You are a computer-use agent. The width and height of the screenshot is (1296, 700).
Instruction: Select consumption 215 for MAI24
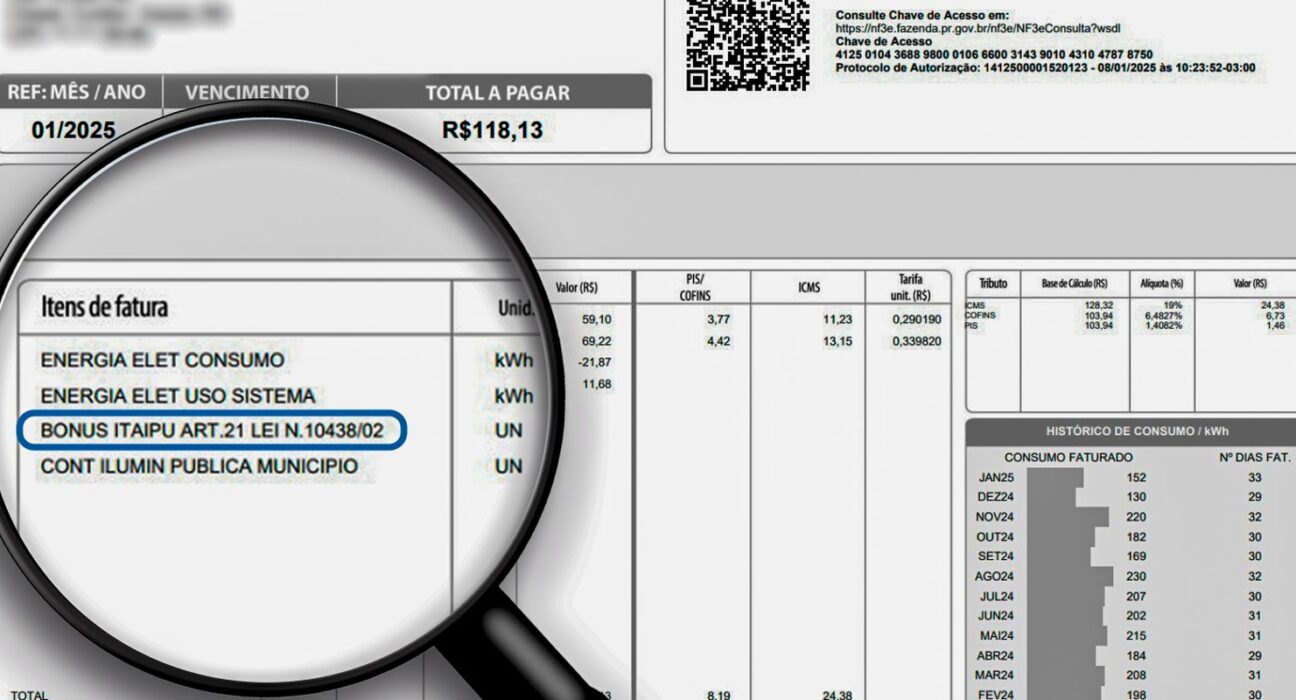[x=1136, y=636]
